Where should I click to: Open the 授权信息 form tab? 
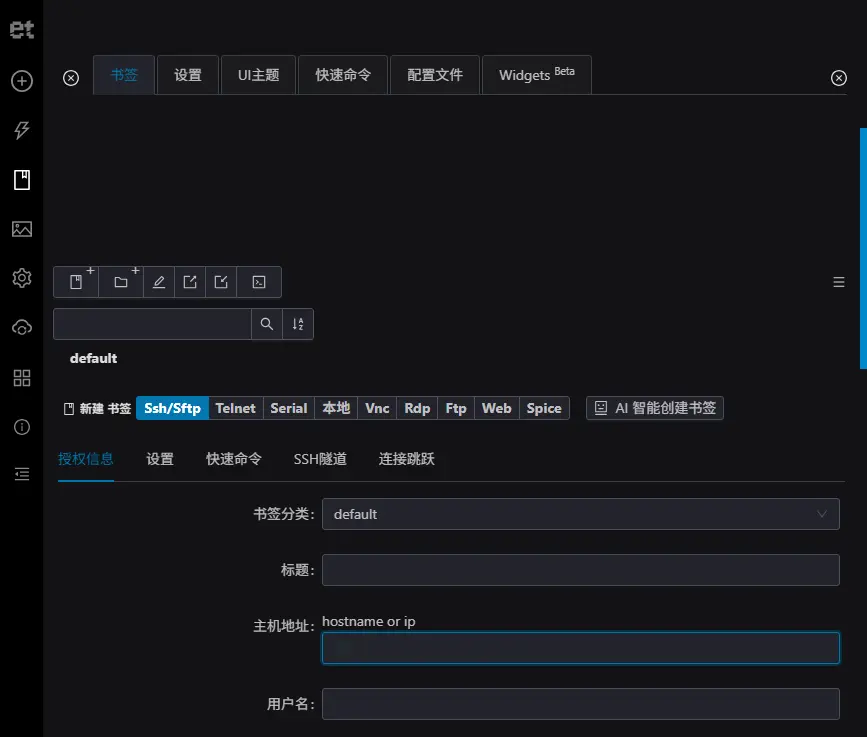86,459
